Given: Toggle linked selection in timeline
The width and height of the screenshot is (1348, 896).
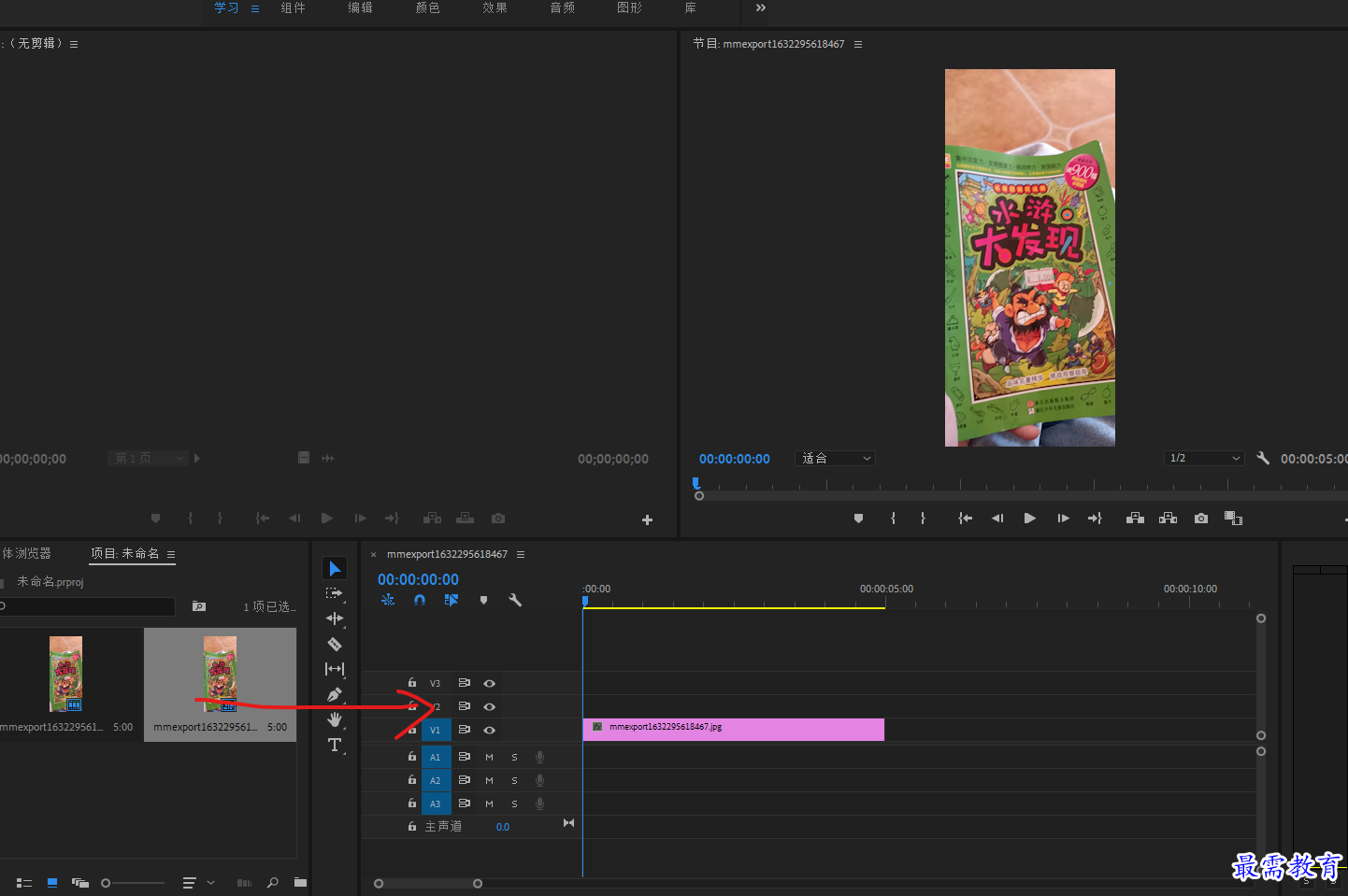Looking at the screenshot, I should pos(452,600).
